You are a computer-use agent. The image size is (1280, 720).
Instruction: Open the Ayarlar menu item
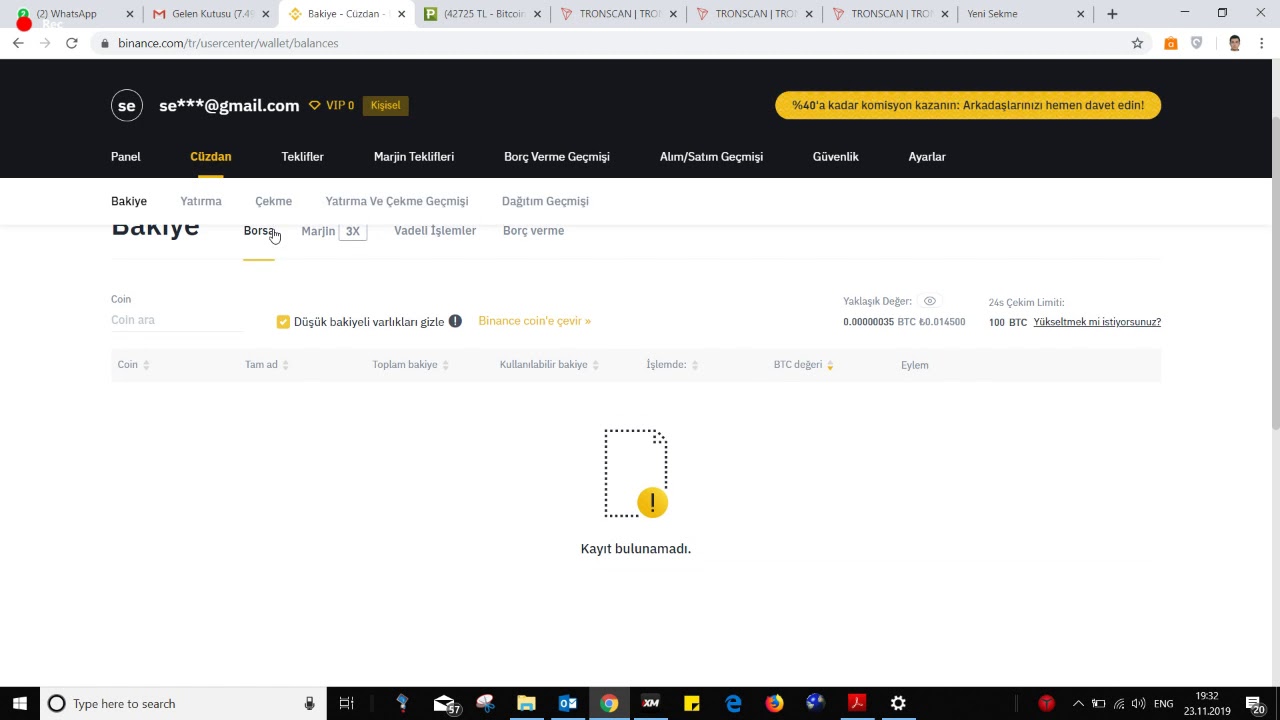pos(927,157)
